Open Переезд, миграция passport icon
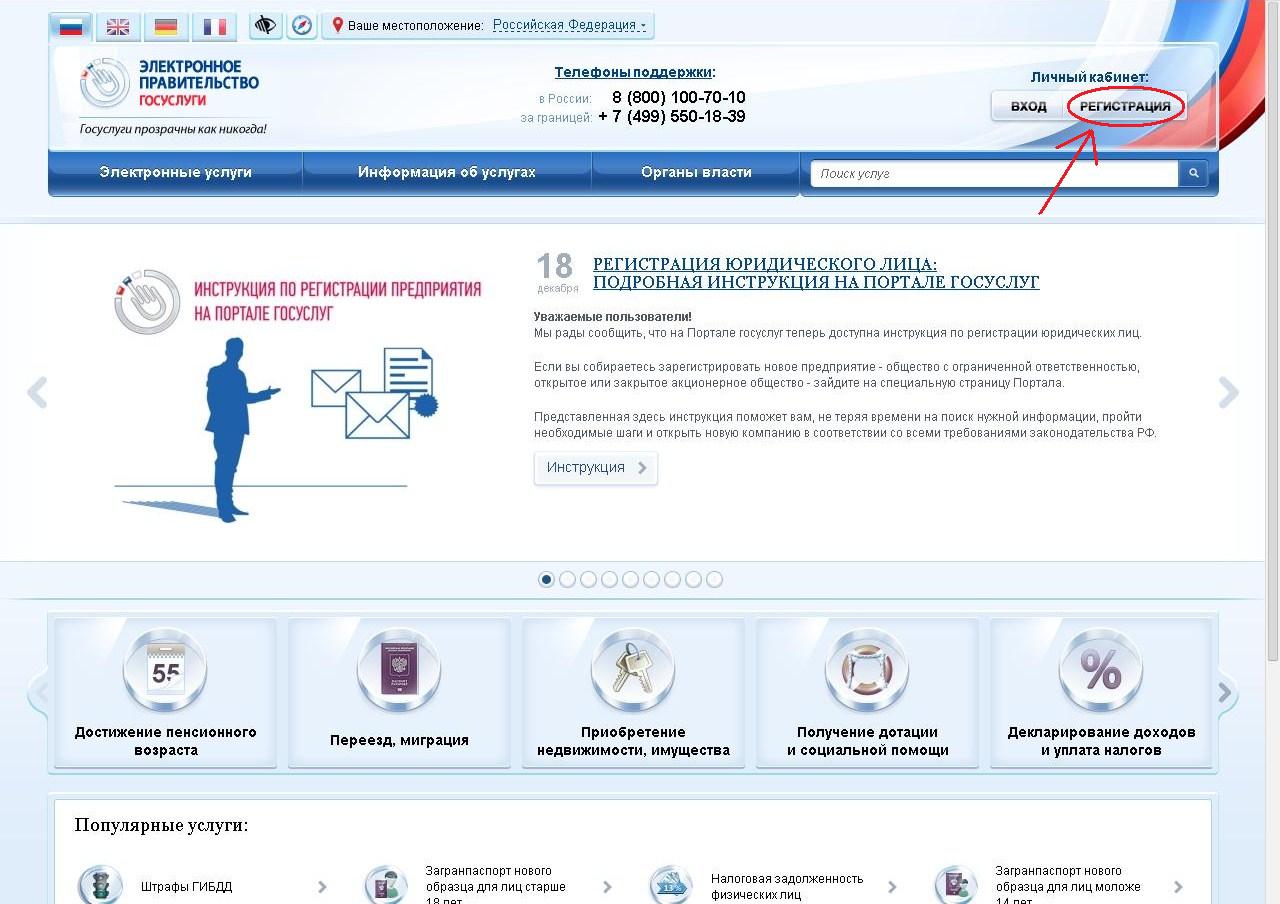Viewport: 1280px width, 904px height. (399, 669)
